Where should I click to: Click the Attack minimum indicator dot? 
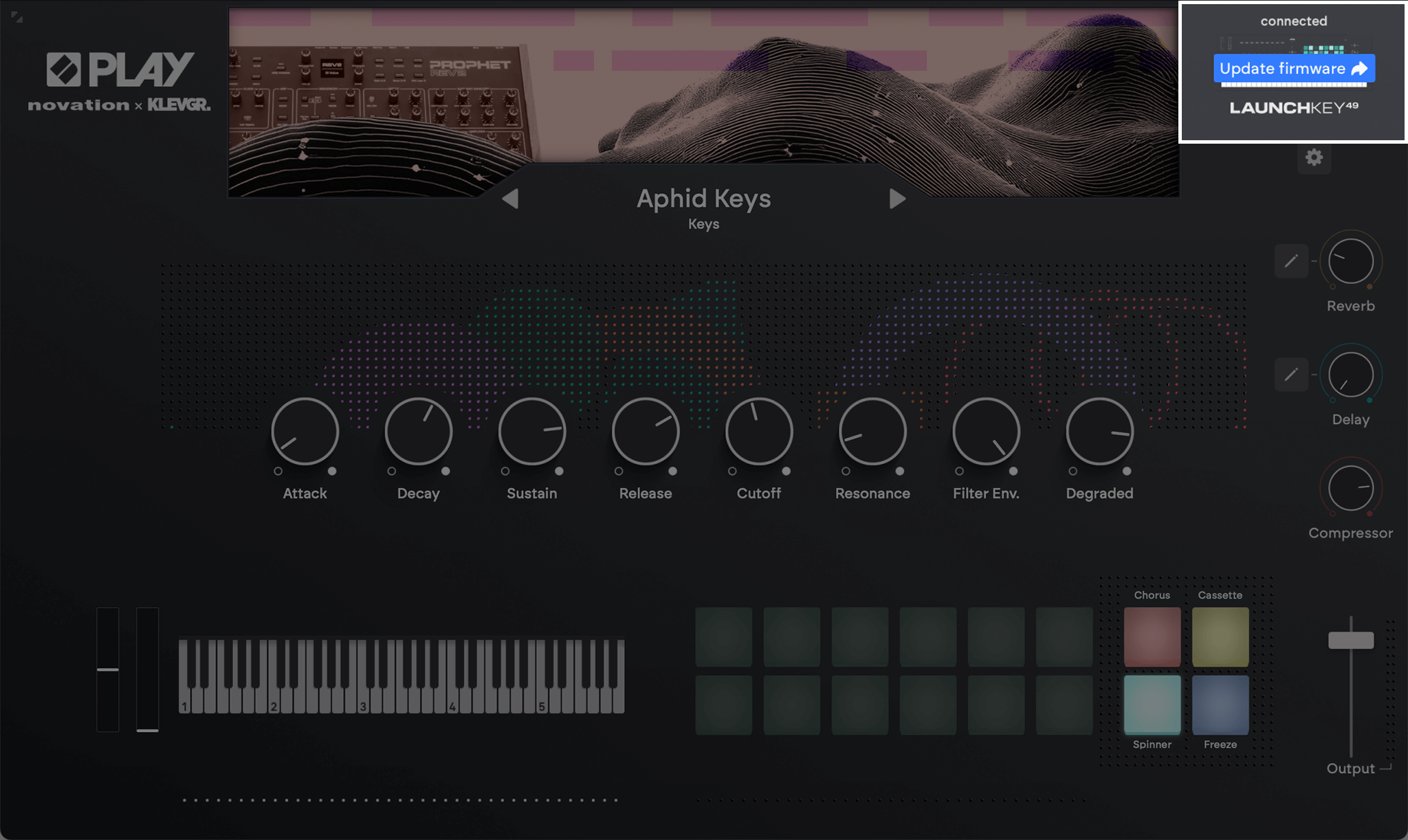278,472
